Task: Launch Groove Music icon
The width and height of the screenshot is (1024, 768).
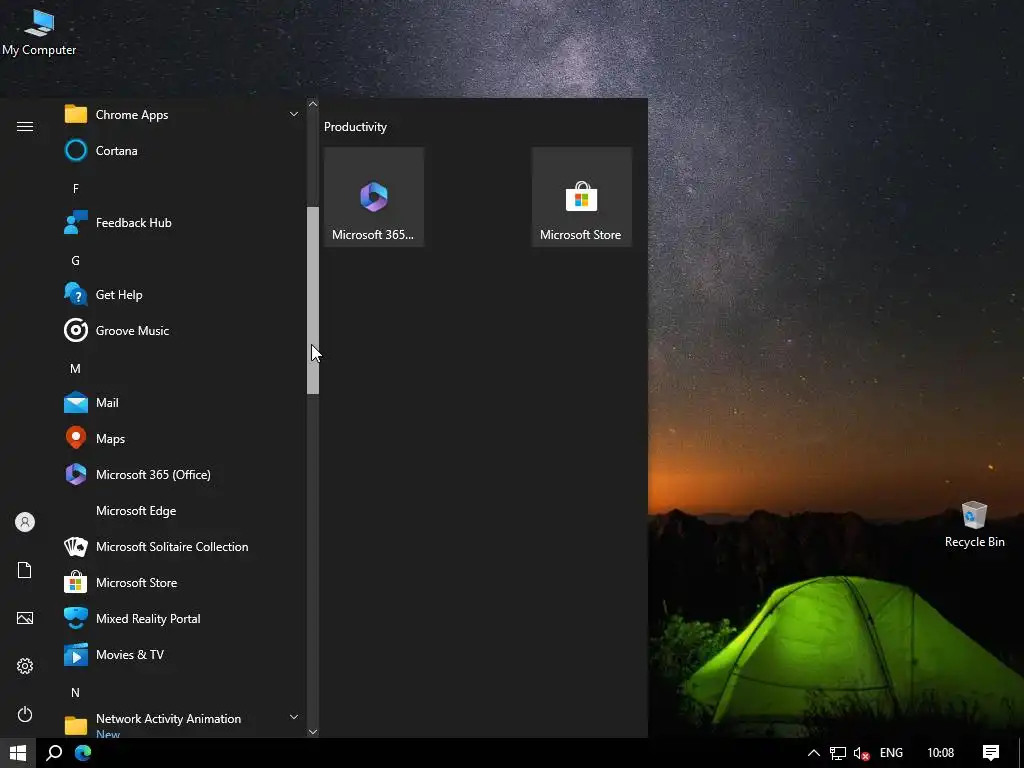Action: click(76, 330)
